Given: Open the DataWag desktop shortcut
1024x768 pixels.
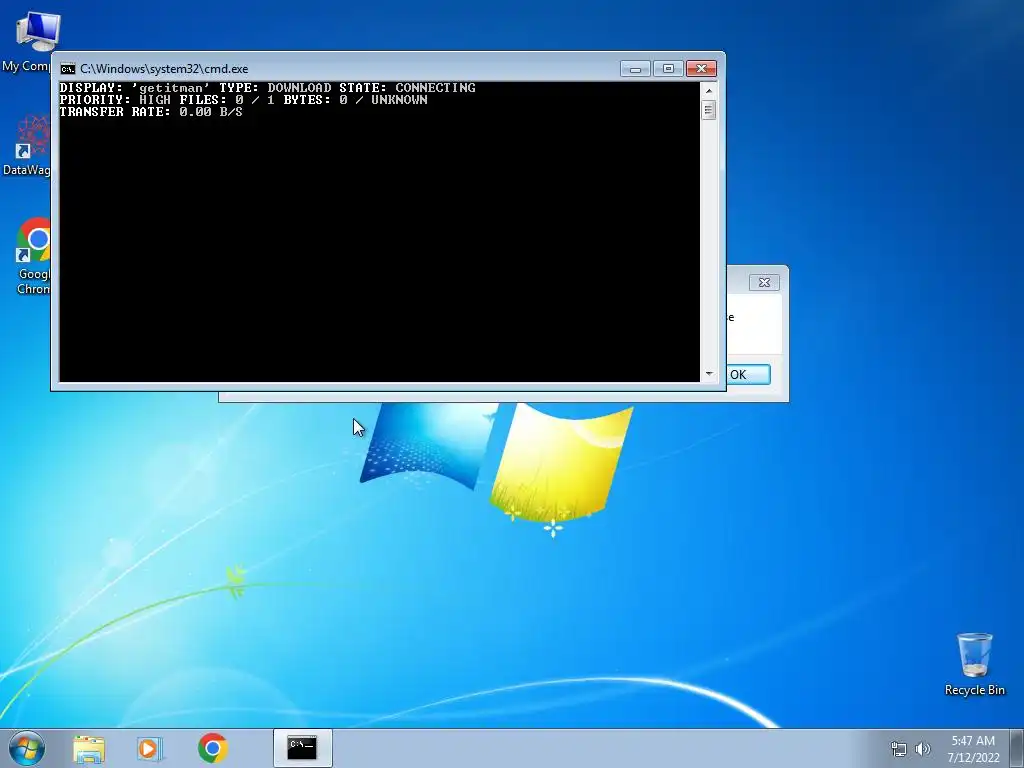Looking at the screenshot, I should (26, 145).
